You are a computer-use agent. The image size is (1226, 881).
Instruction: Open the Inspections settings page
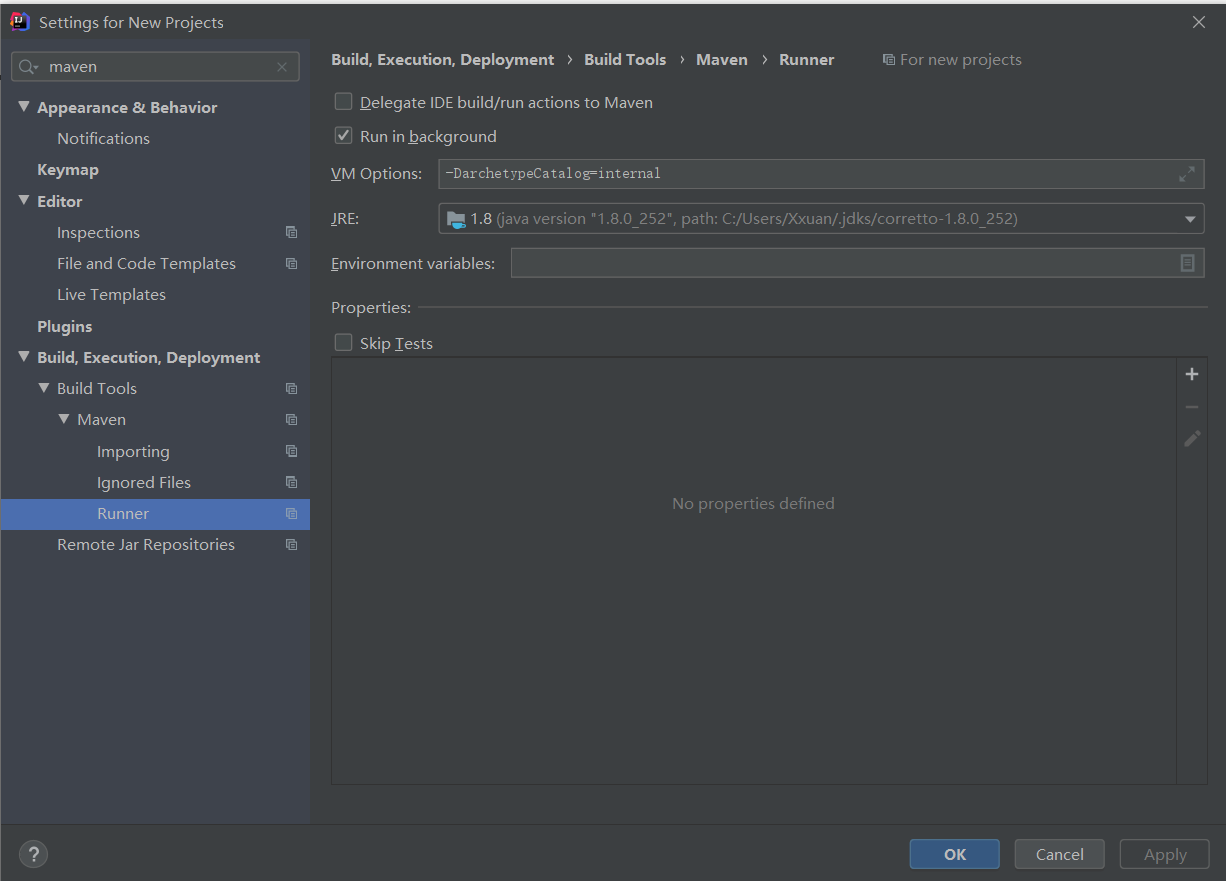click(x=98, y=232)
